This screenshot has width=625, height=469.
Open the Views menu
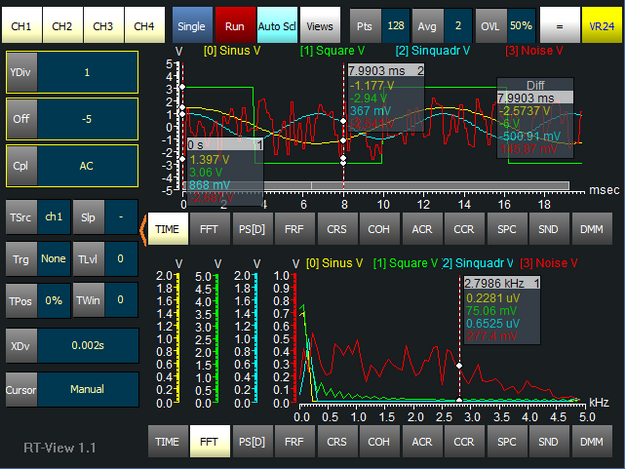(318, 24)
